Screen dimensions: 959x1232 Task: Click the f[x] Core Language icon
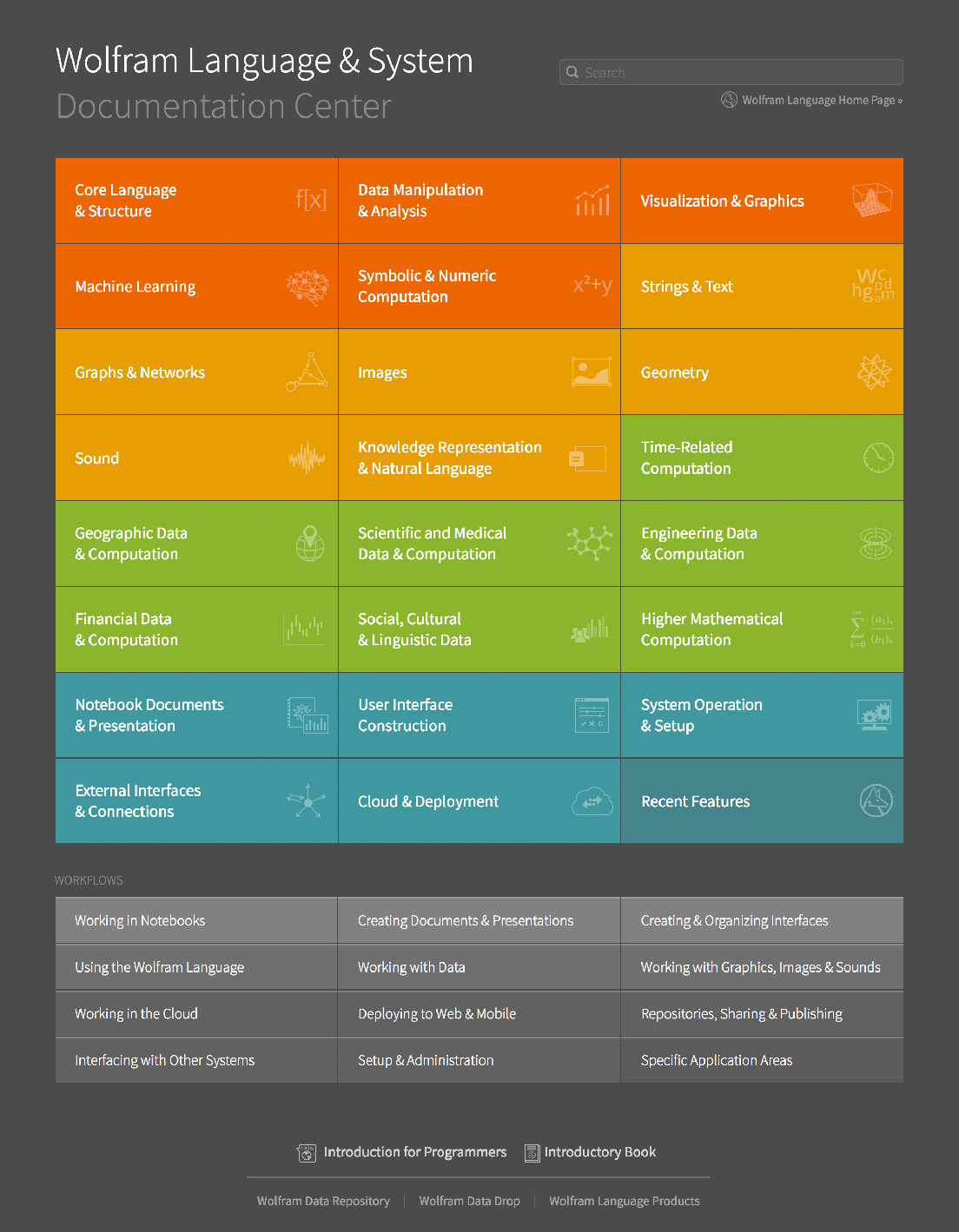tap(310, 201)
